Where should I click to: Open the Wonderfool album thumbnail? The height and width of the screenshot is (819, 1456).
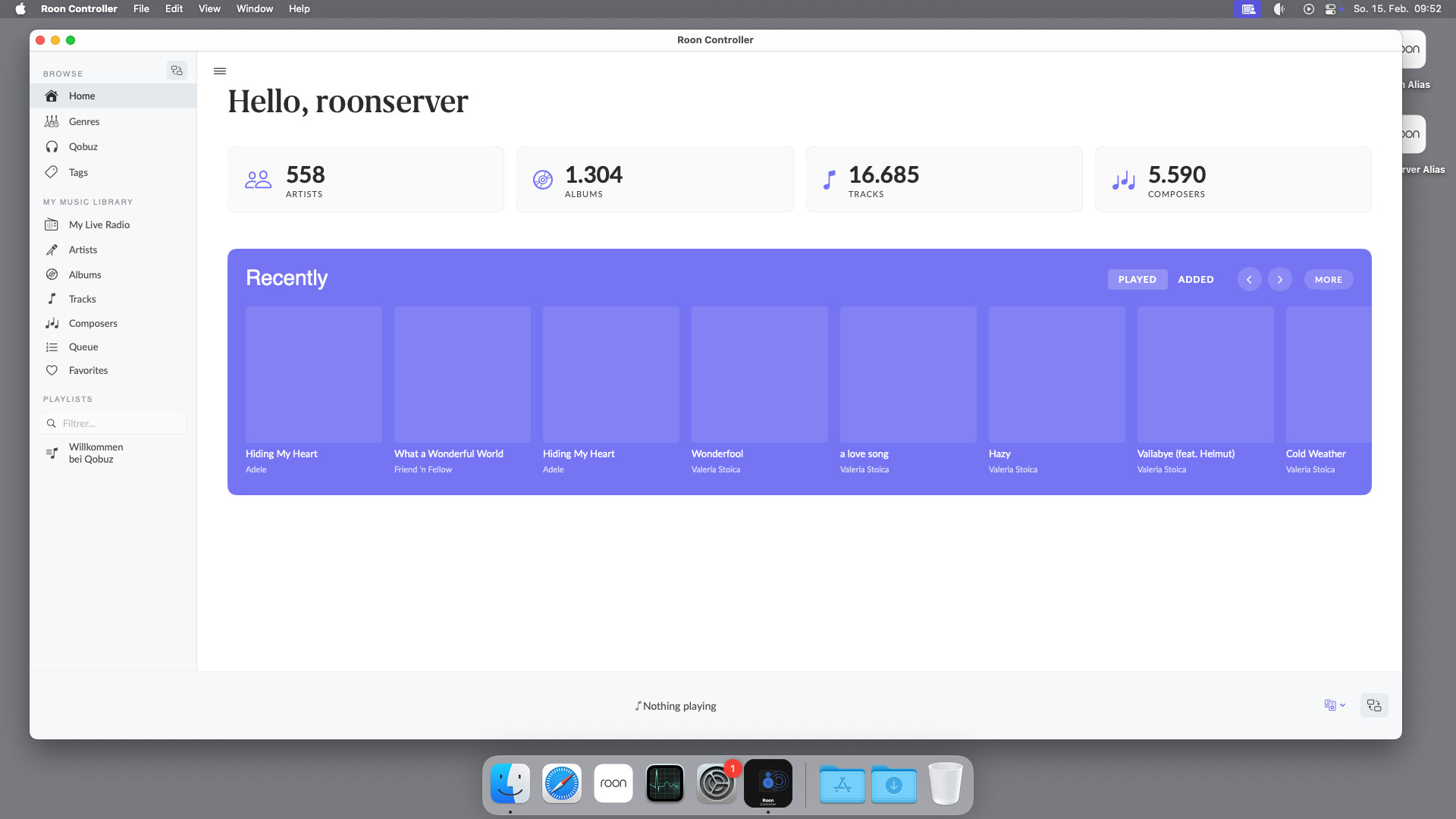759,375
